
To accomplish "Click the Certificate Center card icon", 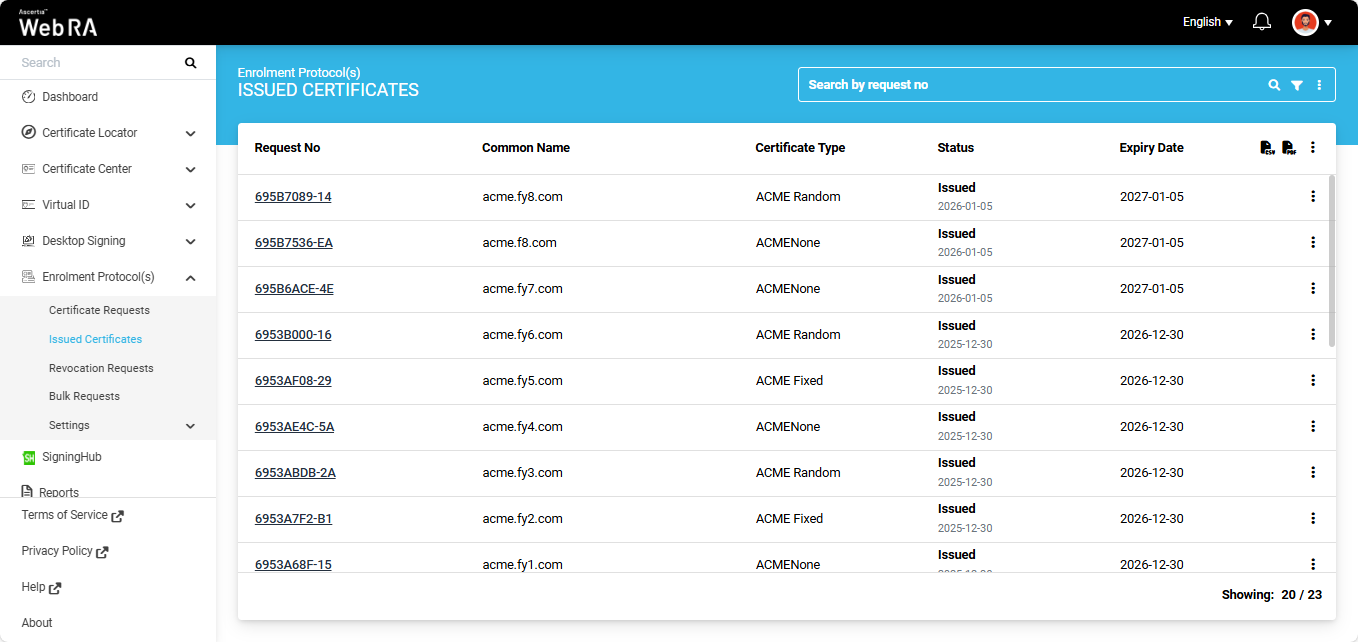I will coord(28,169).
